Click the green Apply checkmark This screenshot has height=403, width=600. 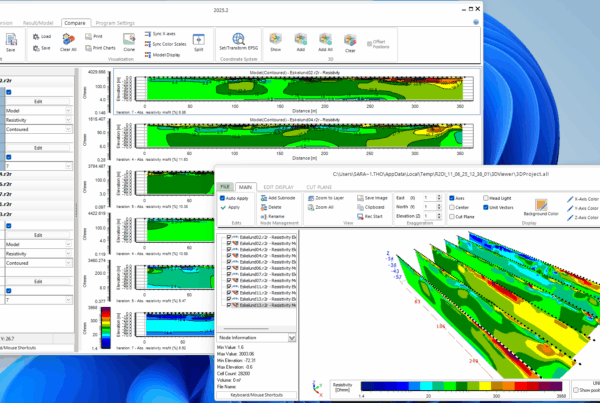223,207
